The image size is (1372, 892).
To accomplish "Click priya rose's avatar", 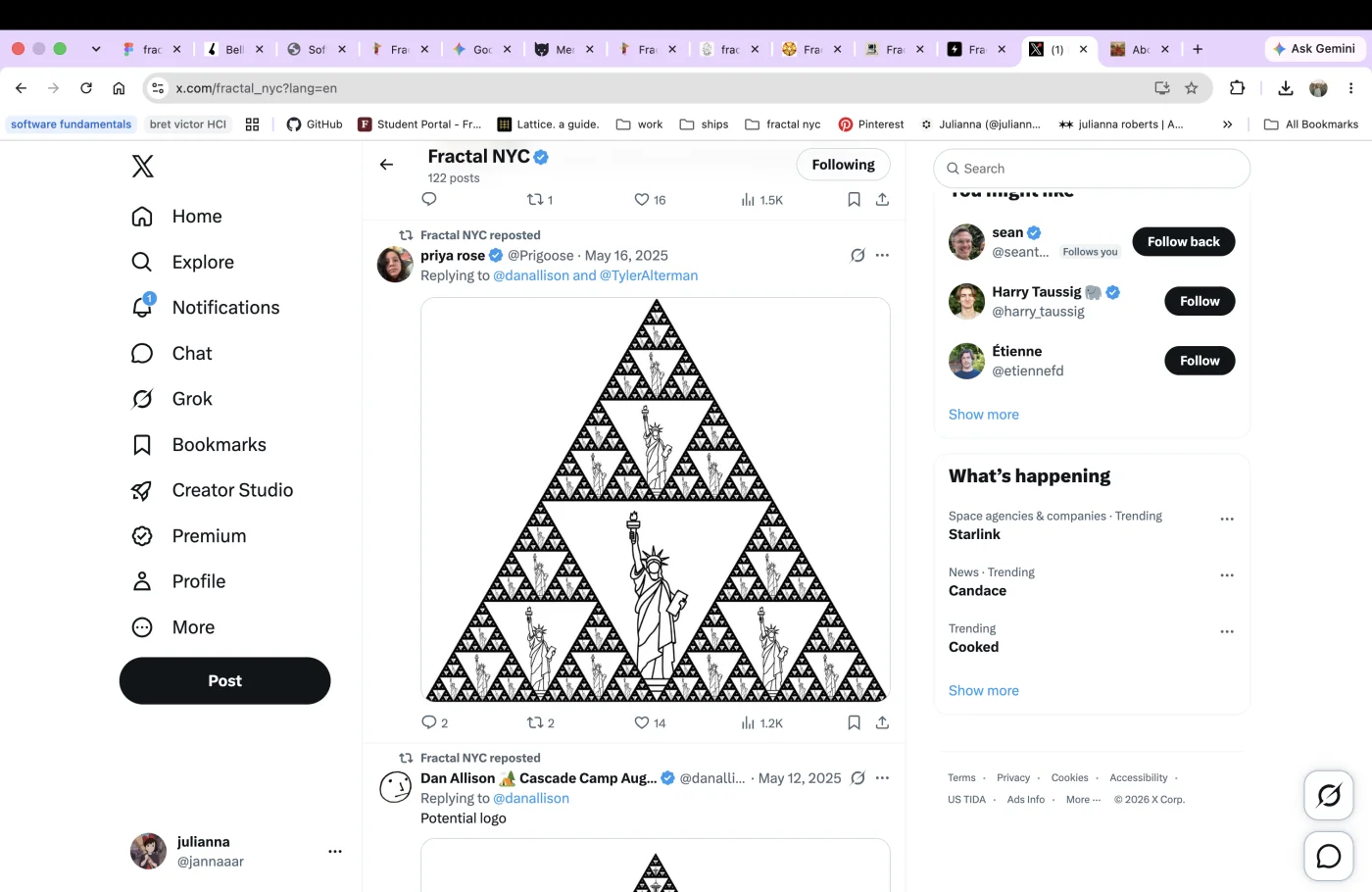I will click(395, 265).
